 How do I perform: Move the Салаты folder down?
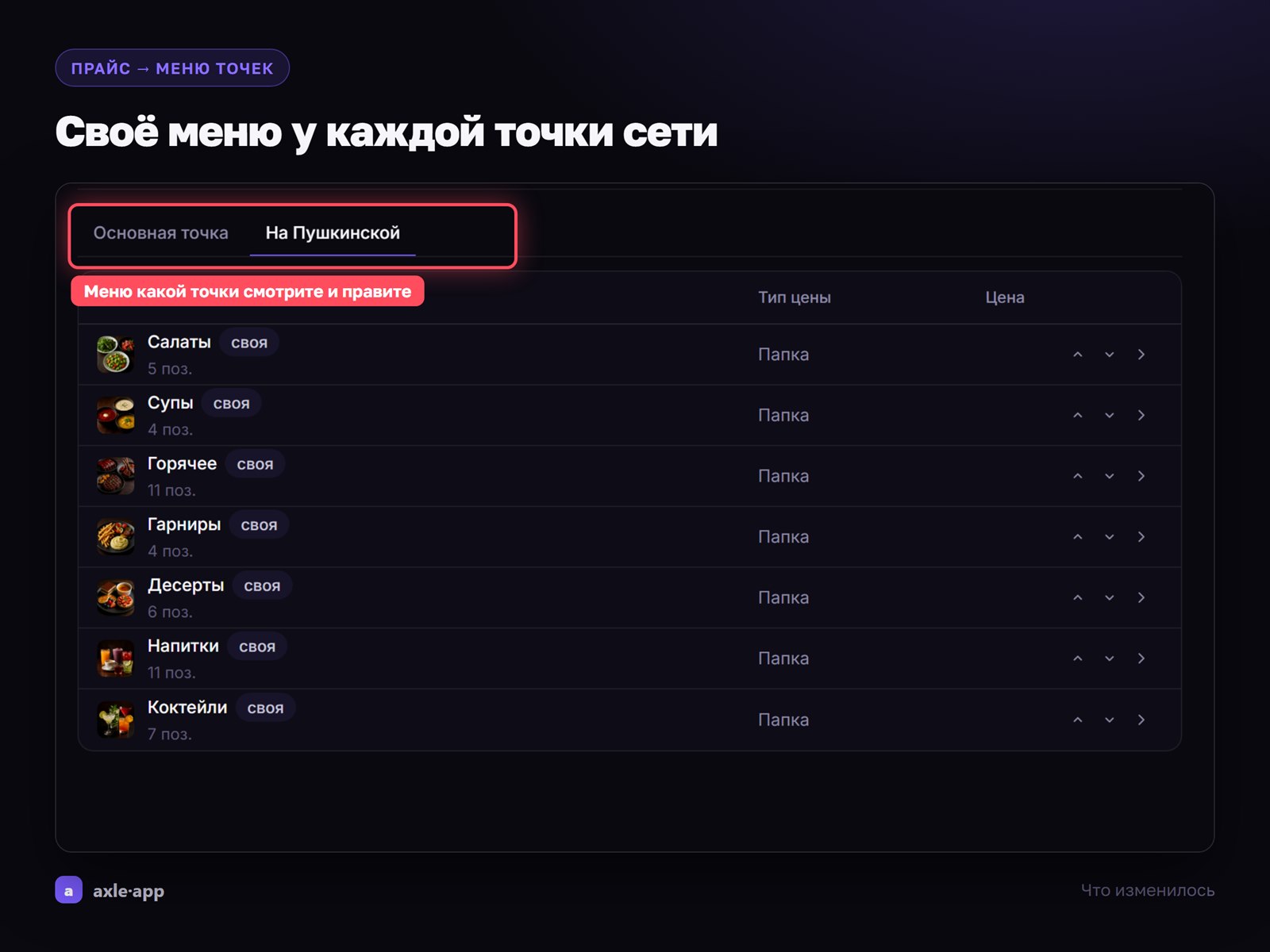tap(1110, 355)
